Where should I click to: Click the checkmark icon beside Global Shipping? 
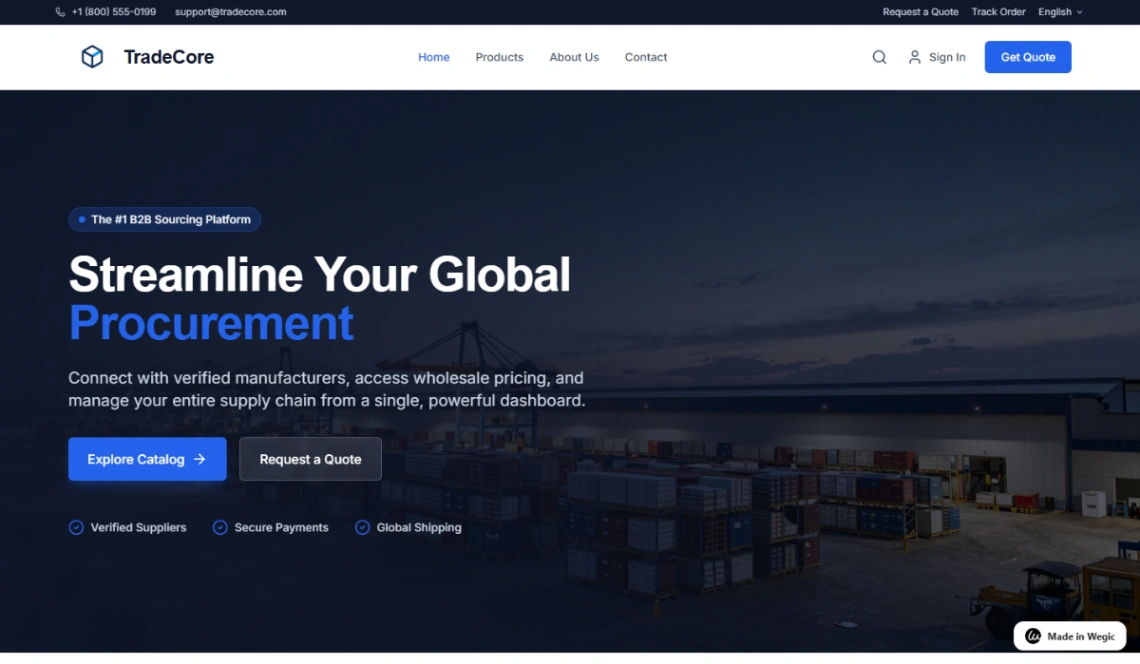(x=362, y=527)
